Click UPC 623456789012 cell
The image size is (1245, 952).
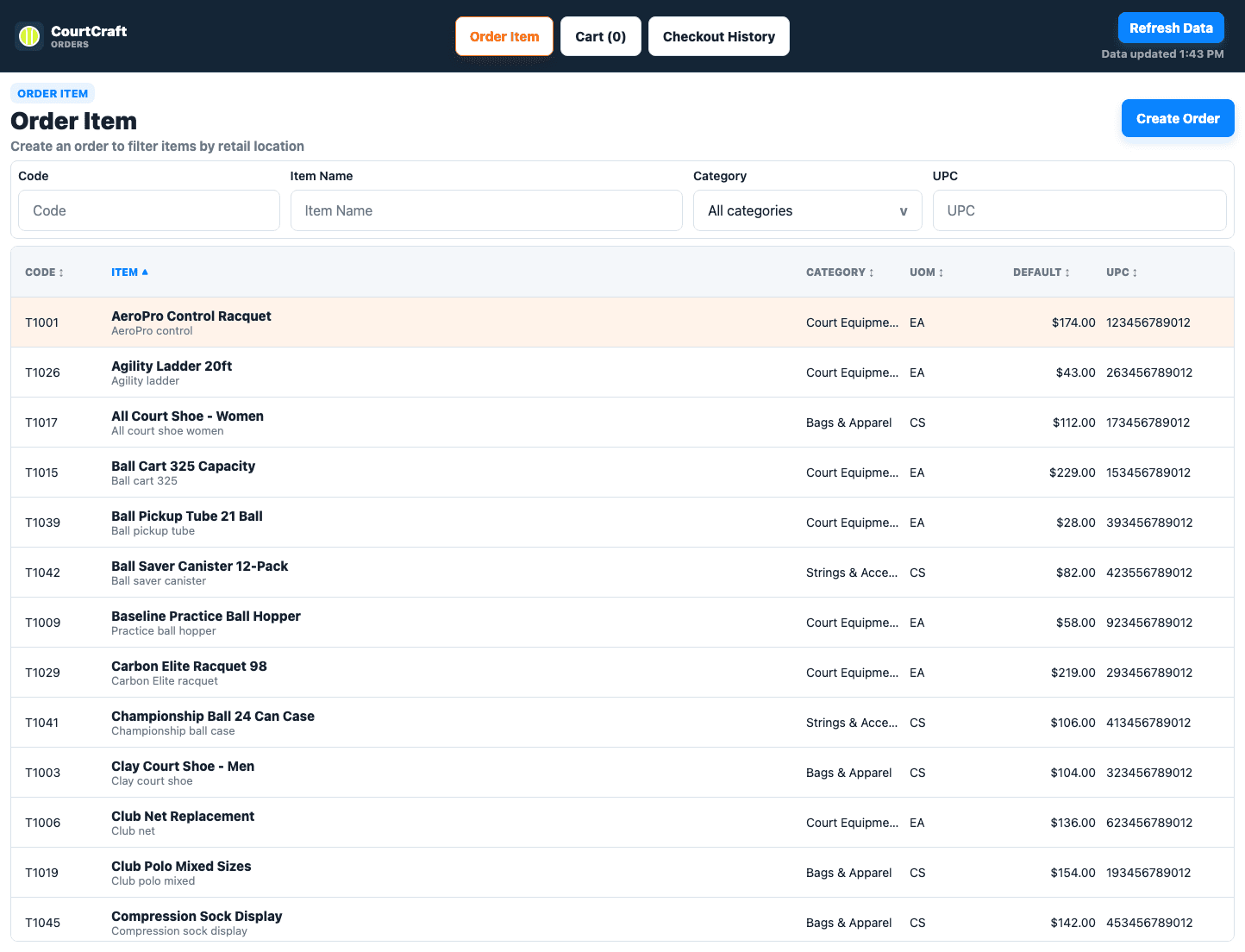(1149, 823)
